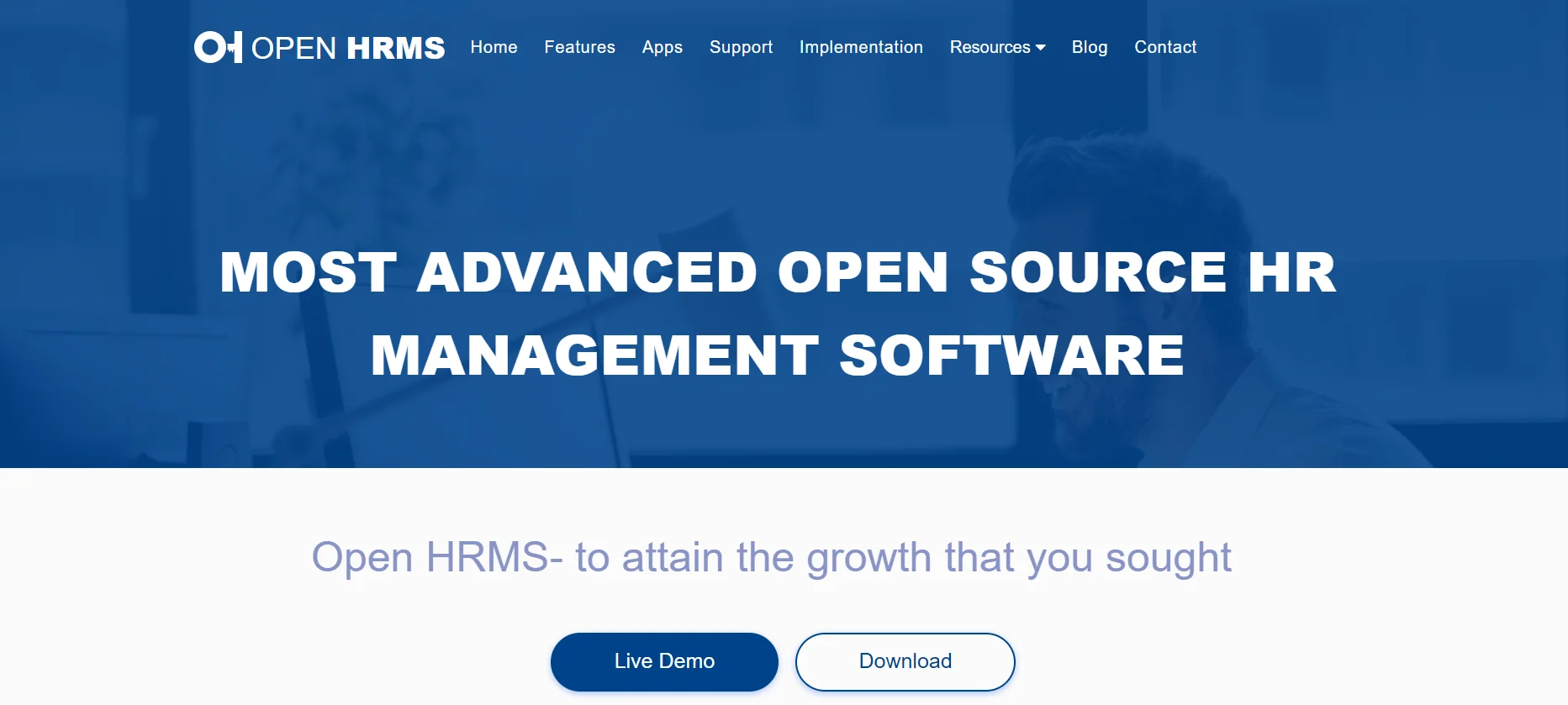This screenshot has height=705, width=1568.
Task: Navigate to the Support page
Action: pos(741,47)
